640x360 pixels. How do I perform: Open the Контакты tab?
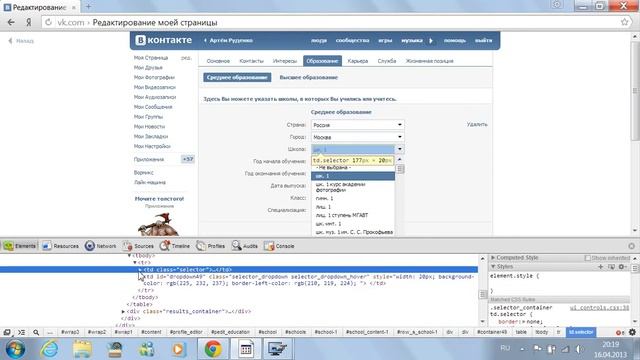251,61
